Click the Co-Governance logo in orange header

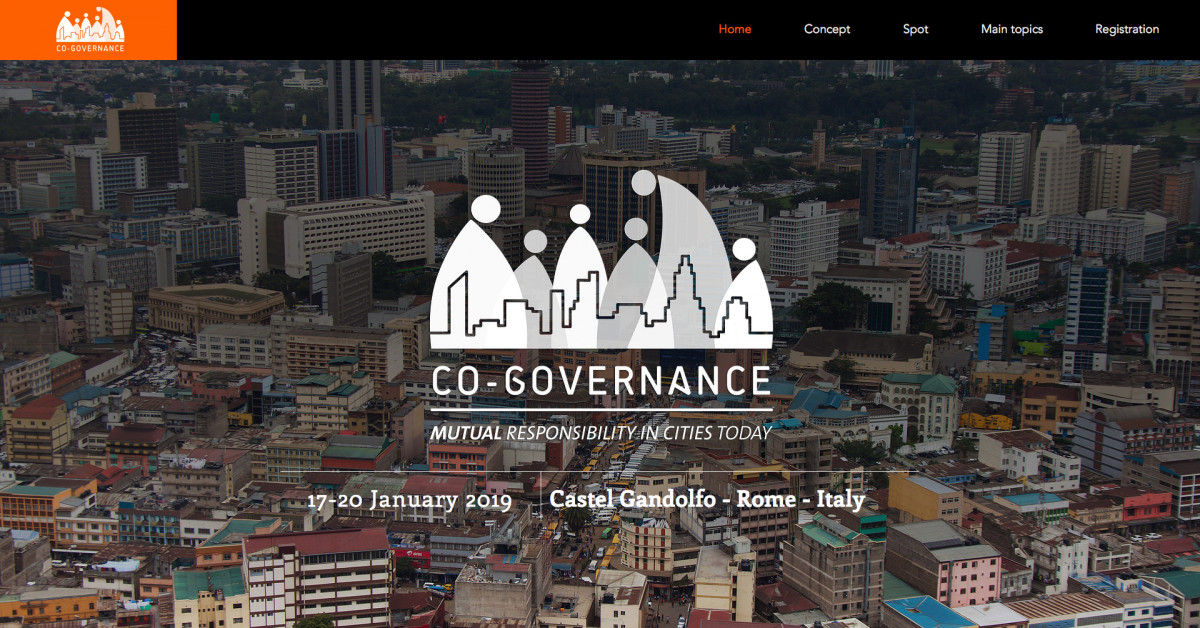click(x=90, y=30)
